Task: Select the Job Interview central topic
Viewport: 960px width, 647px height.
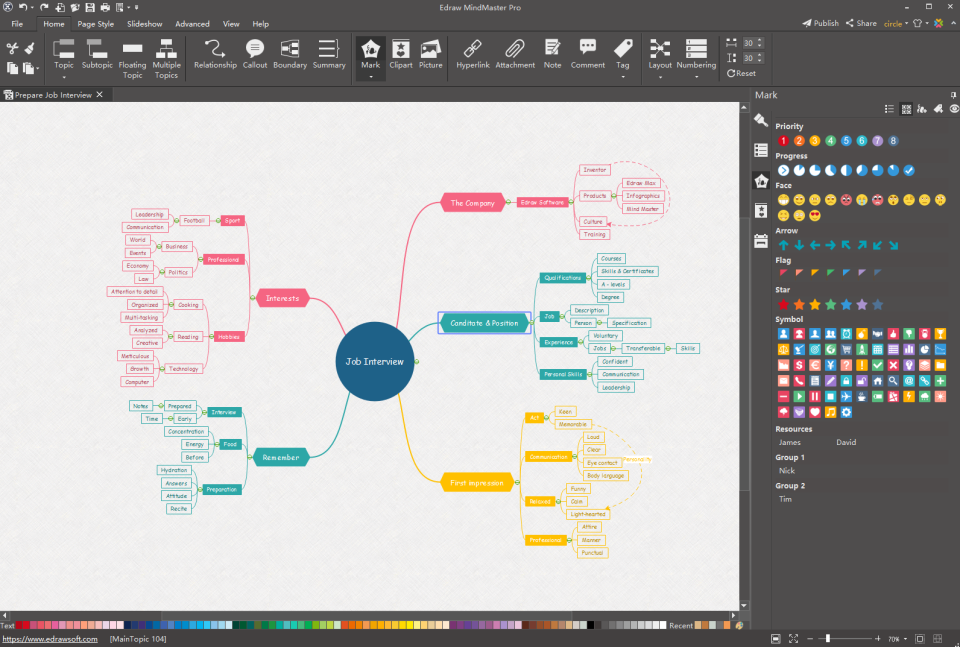Action: coord(375,362)
